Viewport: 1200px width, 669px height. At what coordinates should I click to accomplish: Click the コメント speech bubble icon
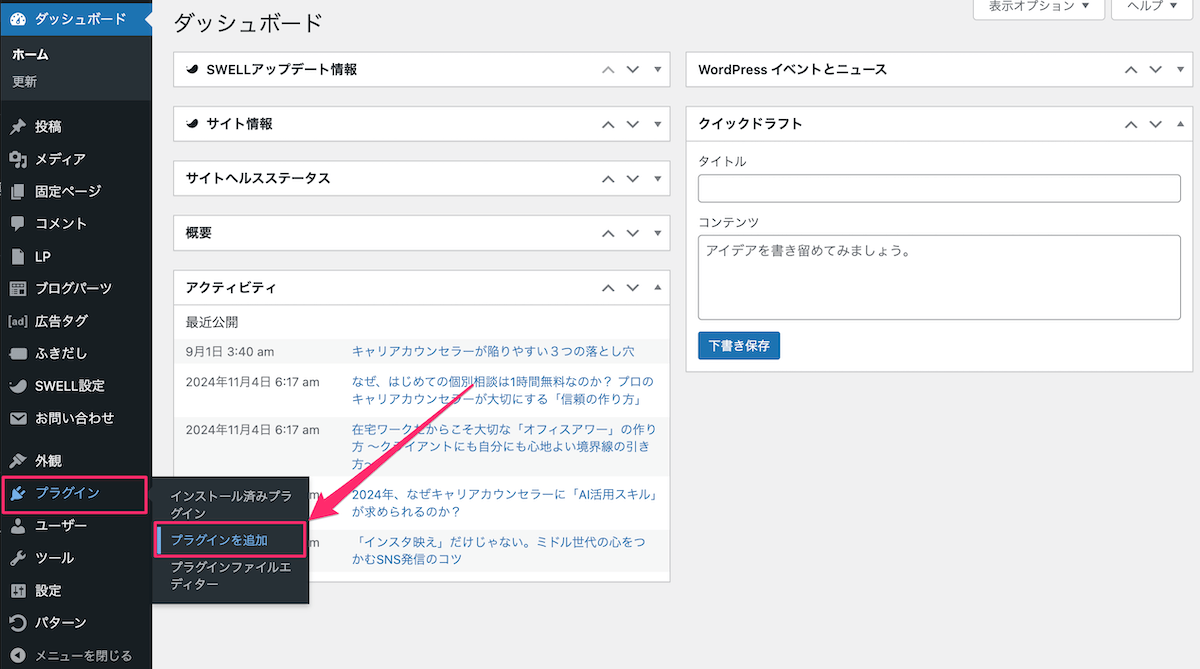coord(17,223)
